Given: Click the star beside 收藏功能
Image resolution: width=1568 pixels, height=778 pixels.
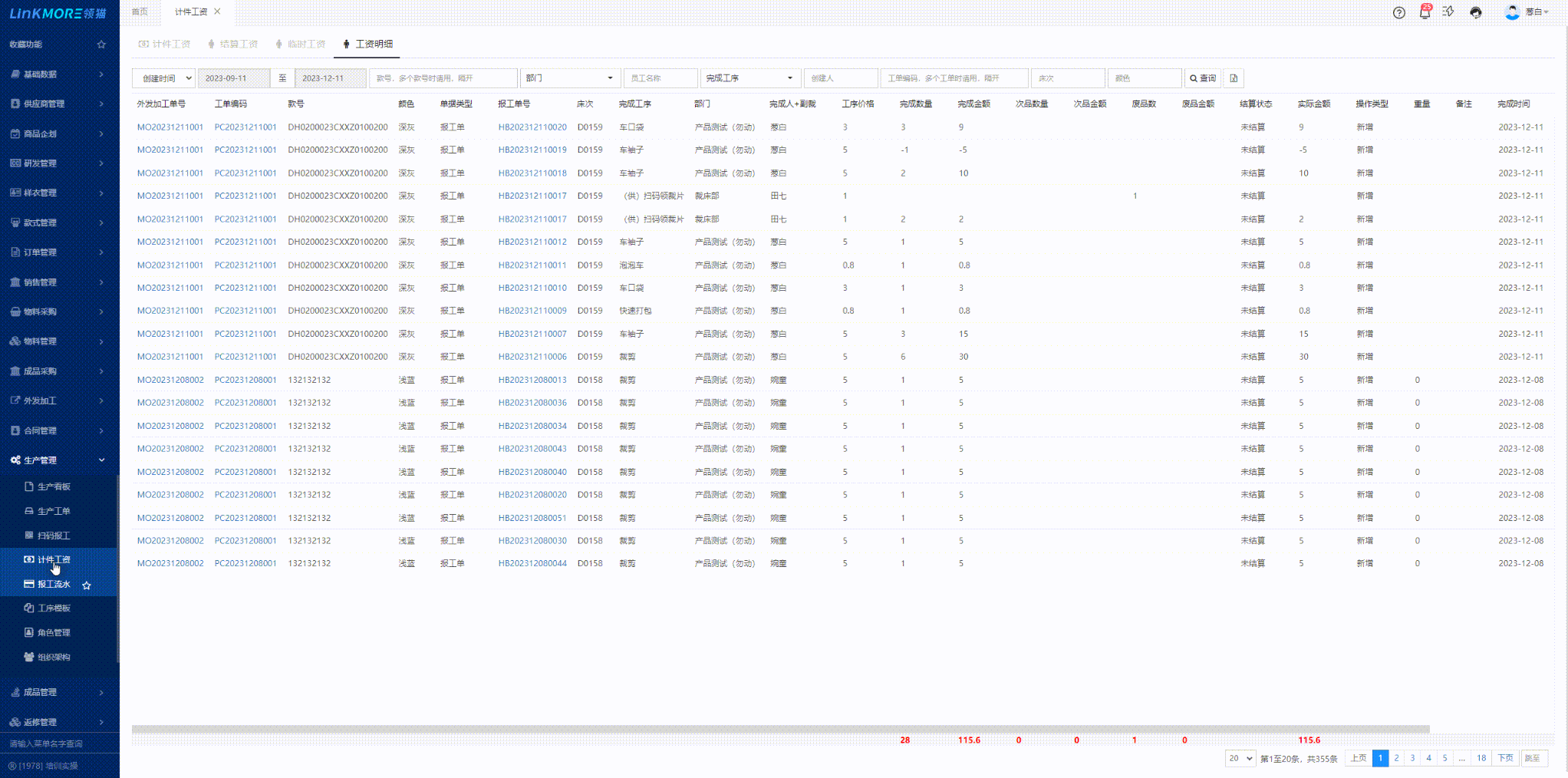Looking at the screenshot, I should 101,45.
